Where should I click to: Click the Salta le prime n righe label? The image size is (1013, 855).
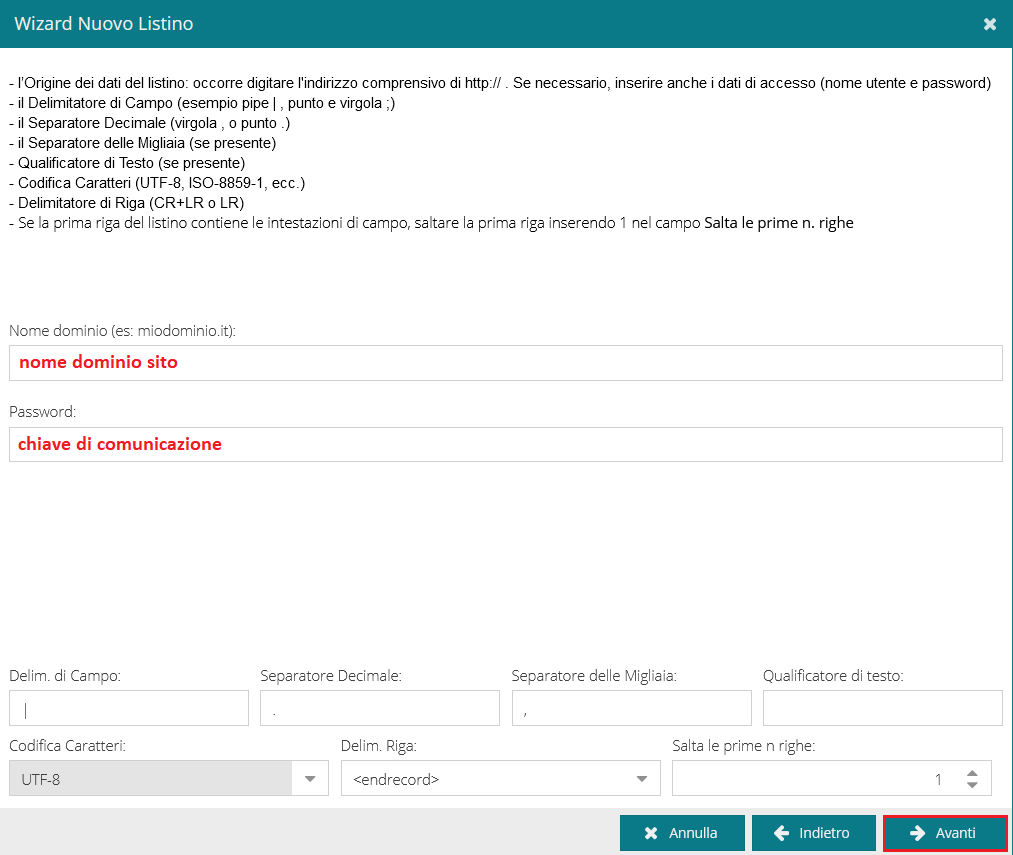[x=743, y=745]
